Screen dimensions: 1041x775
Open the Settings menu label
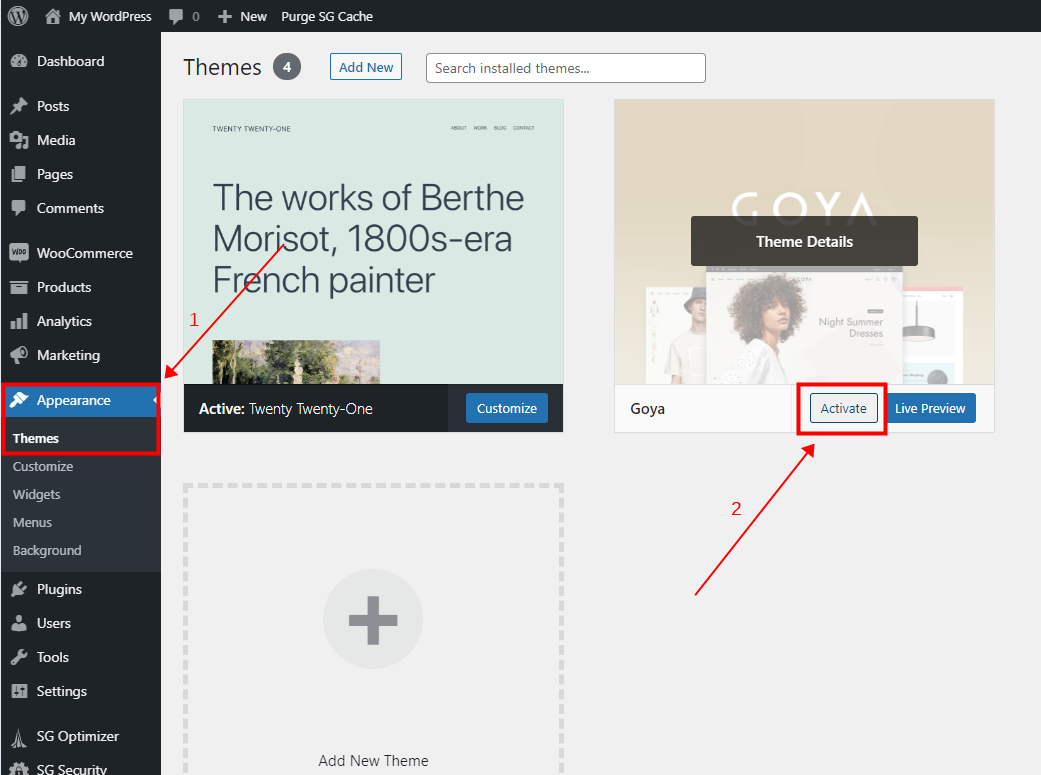(x=62, y=691)
